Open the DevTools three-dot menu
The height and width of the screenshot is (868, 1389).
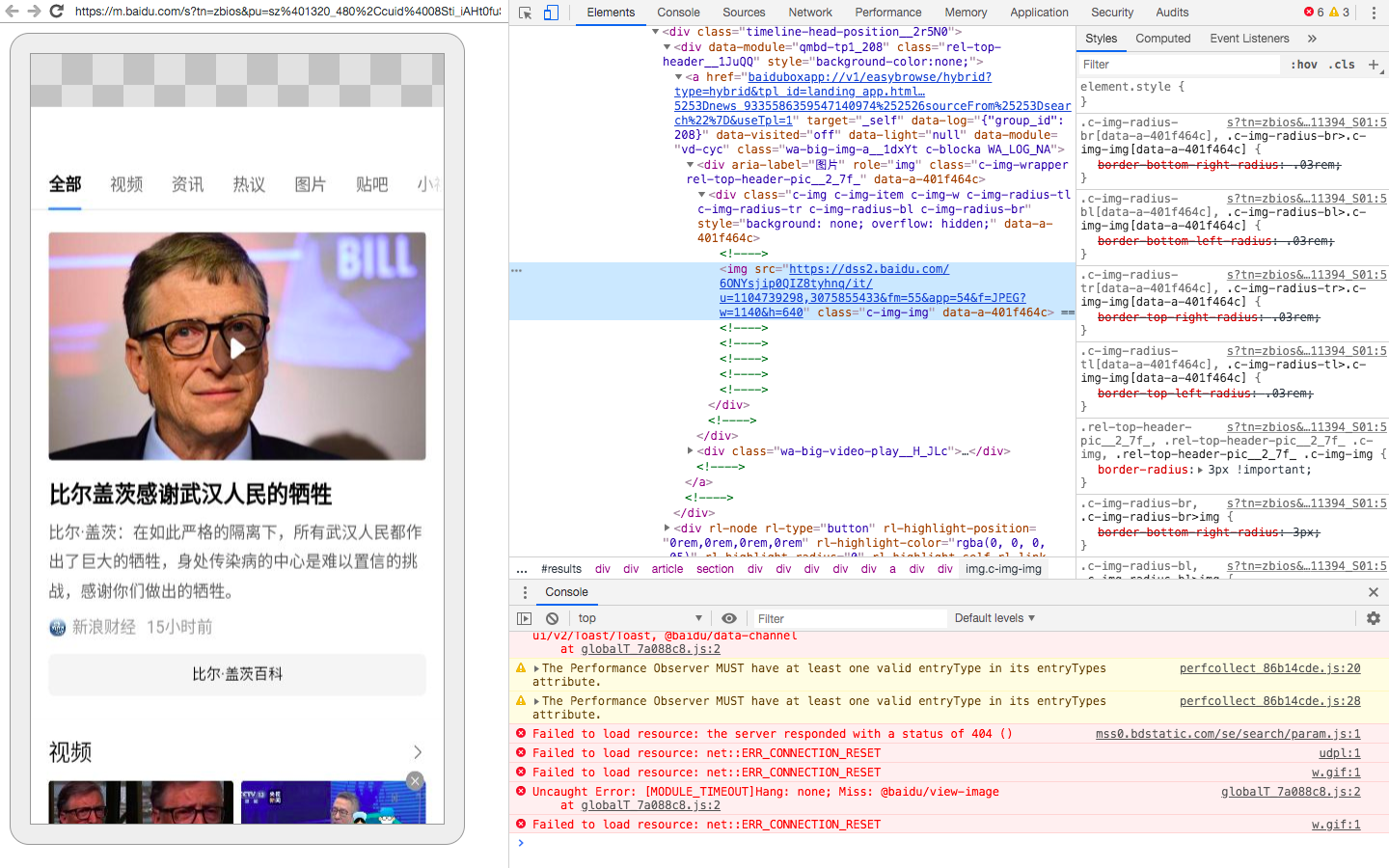(x=1374, y=13)
